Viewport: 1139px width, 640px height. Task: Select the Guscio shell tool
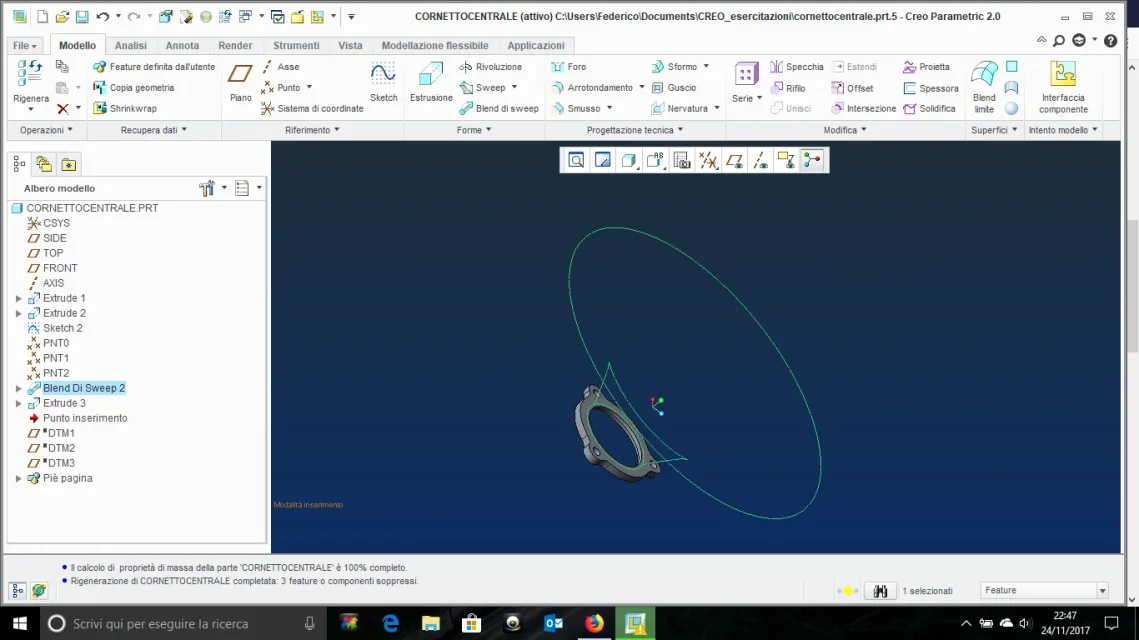tap(674, 88)
